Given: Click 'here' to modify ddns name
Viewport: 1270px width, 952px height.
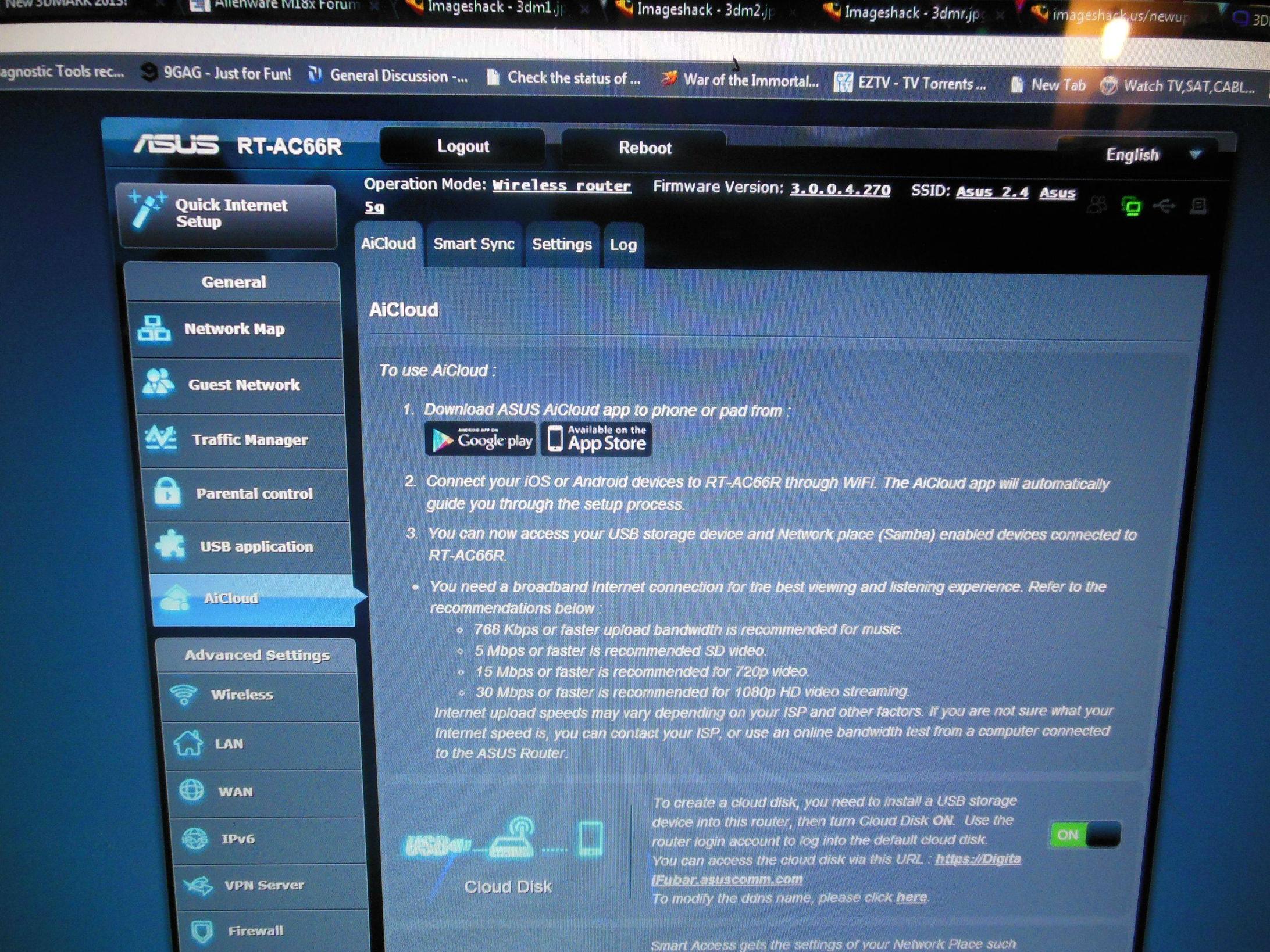Looking at the screenshot, I should (911, 897).
